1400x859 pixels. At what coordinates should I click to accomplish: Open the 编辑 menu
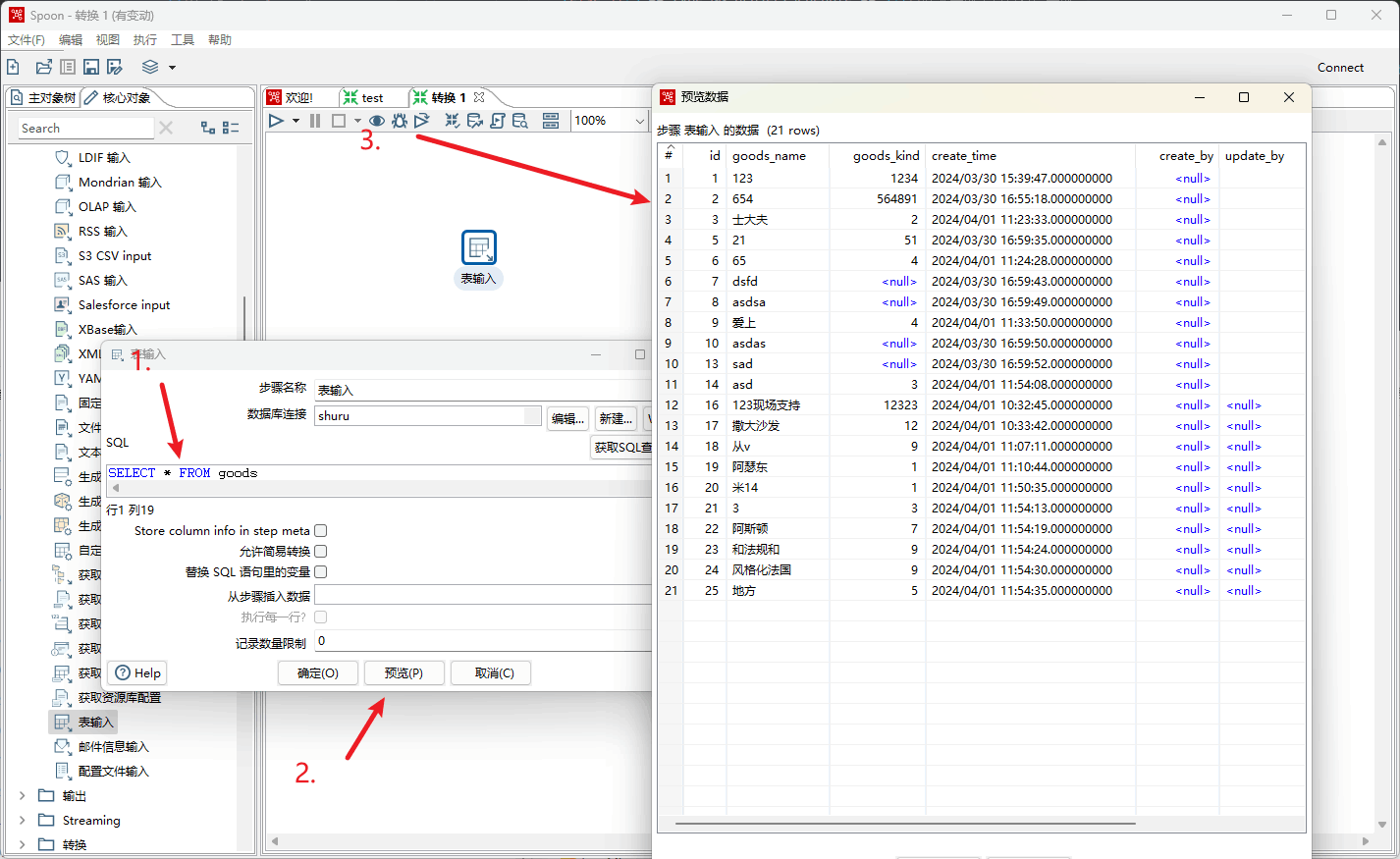pos(71,40)
